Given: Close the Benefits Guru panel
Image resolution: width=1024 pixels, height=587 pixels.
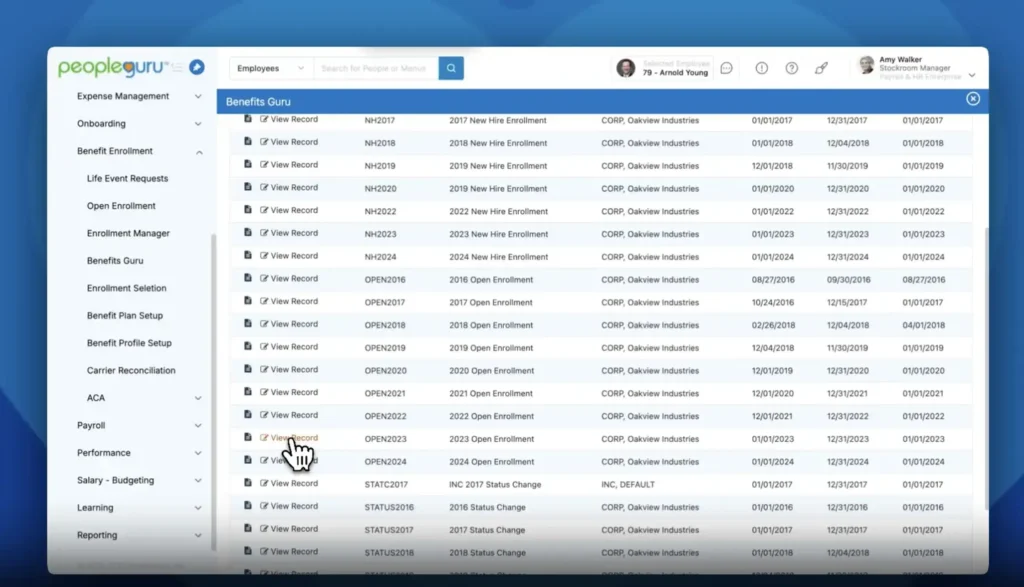Looking at the screenshot, I should pos(972,99).
